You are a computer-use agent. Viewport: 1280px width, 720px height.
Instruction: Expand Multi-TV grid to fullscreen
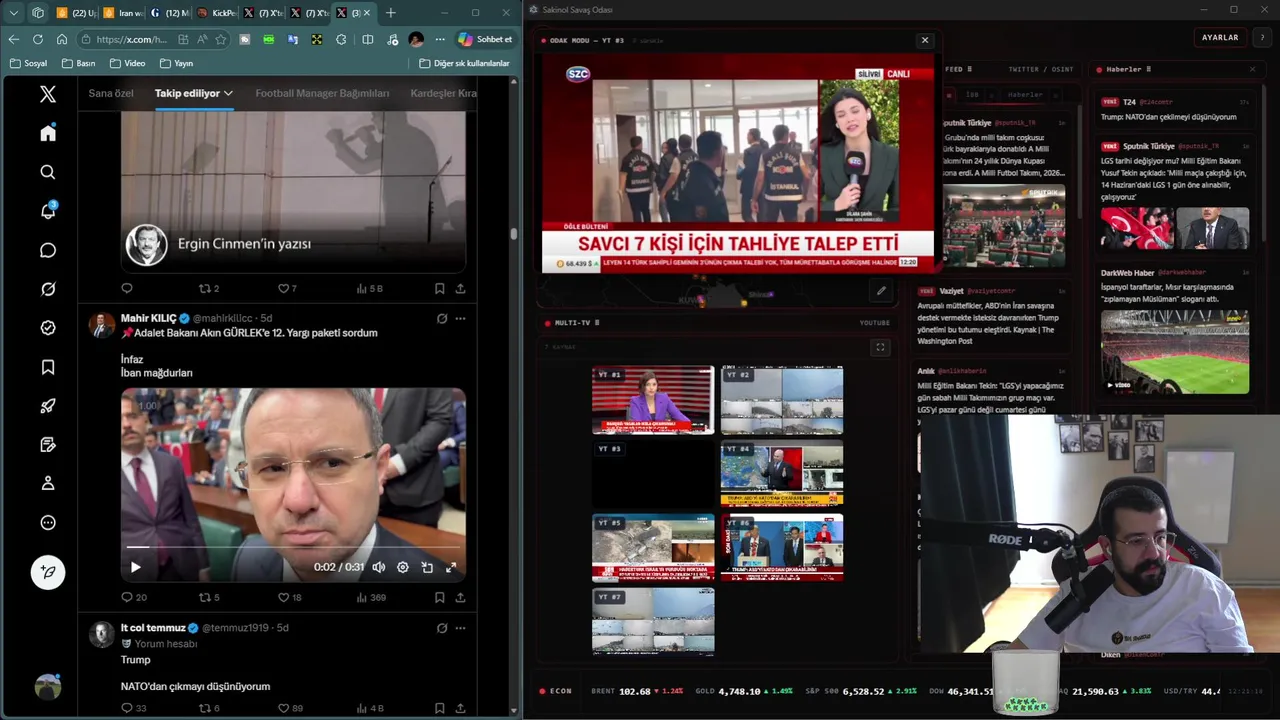880,347
